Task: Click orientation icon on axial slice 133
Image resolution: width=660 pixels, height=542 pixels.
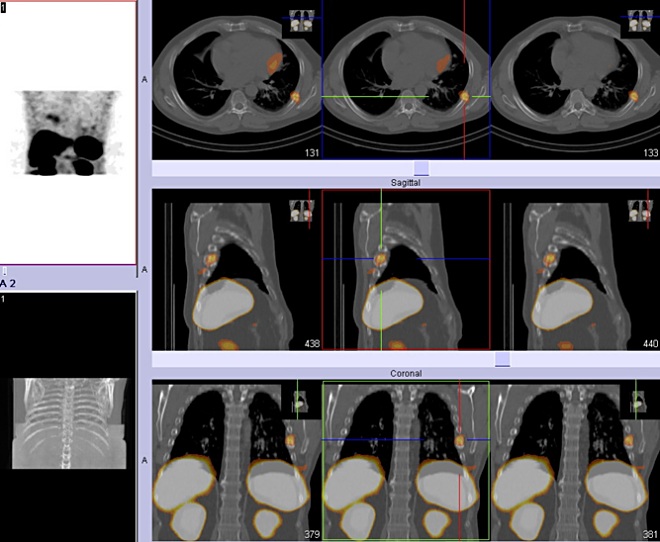Action: tap(637, 24)
